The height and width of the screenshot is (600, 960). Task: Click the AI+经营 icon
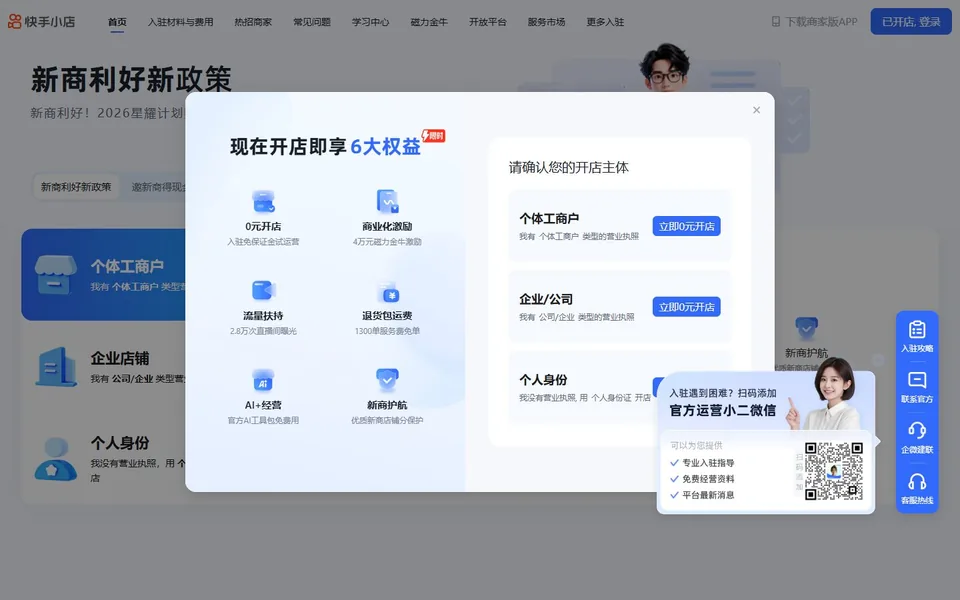(263, 380)
